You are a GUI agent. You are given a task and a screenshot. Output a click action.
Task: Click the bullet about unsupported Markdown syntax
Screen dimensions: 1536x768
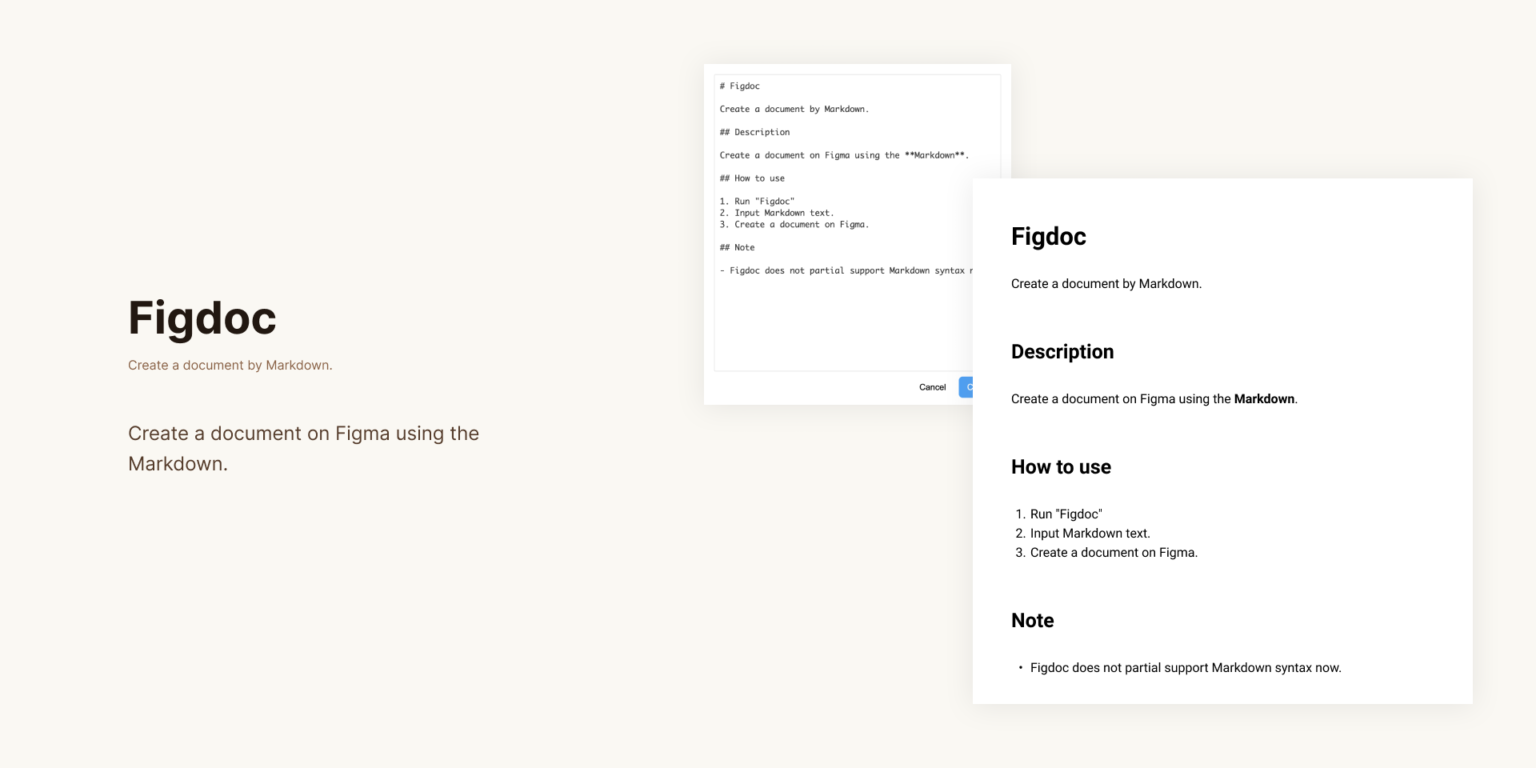(x=1186, y=667)
